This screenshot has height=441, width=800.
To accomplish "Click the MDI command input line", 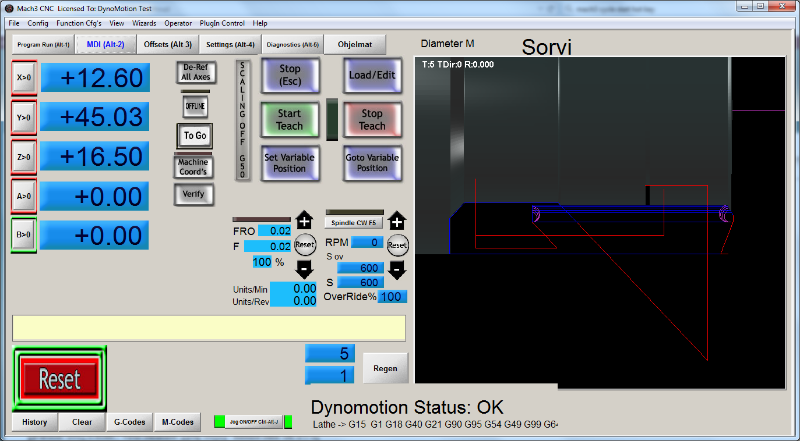I will pos(209,328).
